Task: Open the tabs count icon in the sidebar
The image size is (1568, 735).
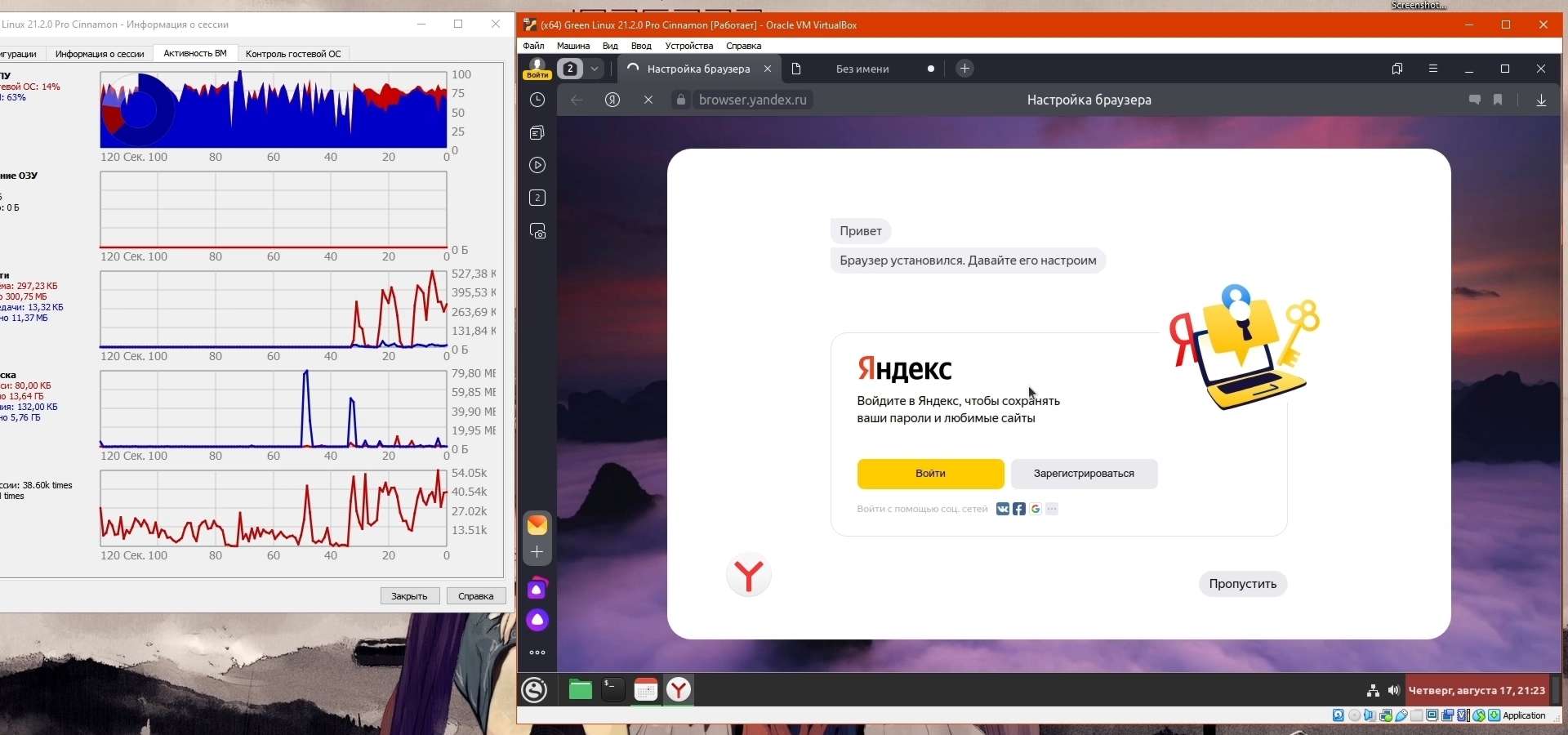Action: pyautogui.click(x=537, y=198)
